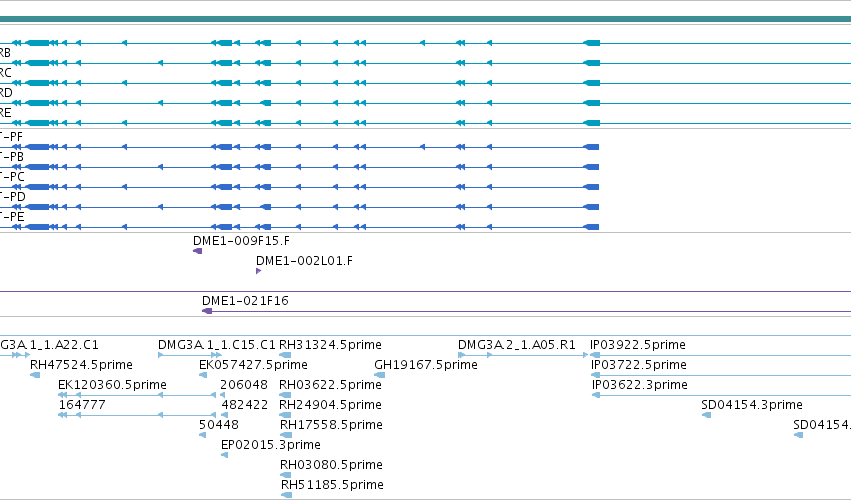Click the IP03722.5prime arrow glyph
Screen dimensions: 851x500
[595, 375]
